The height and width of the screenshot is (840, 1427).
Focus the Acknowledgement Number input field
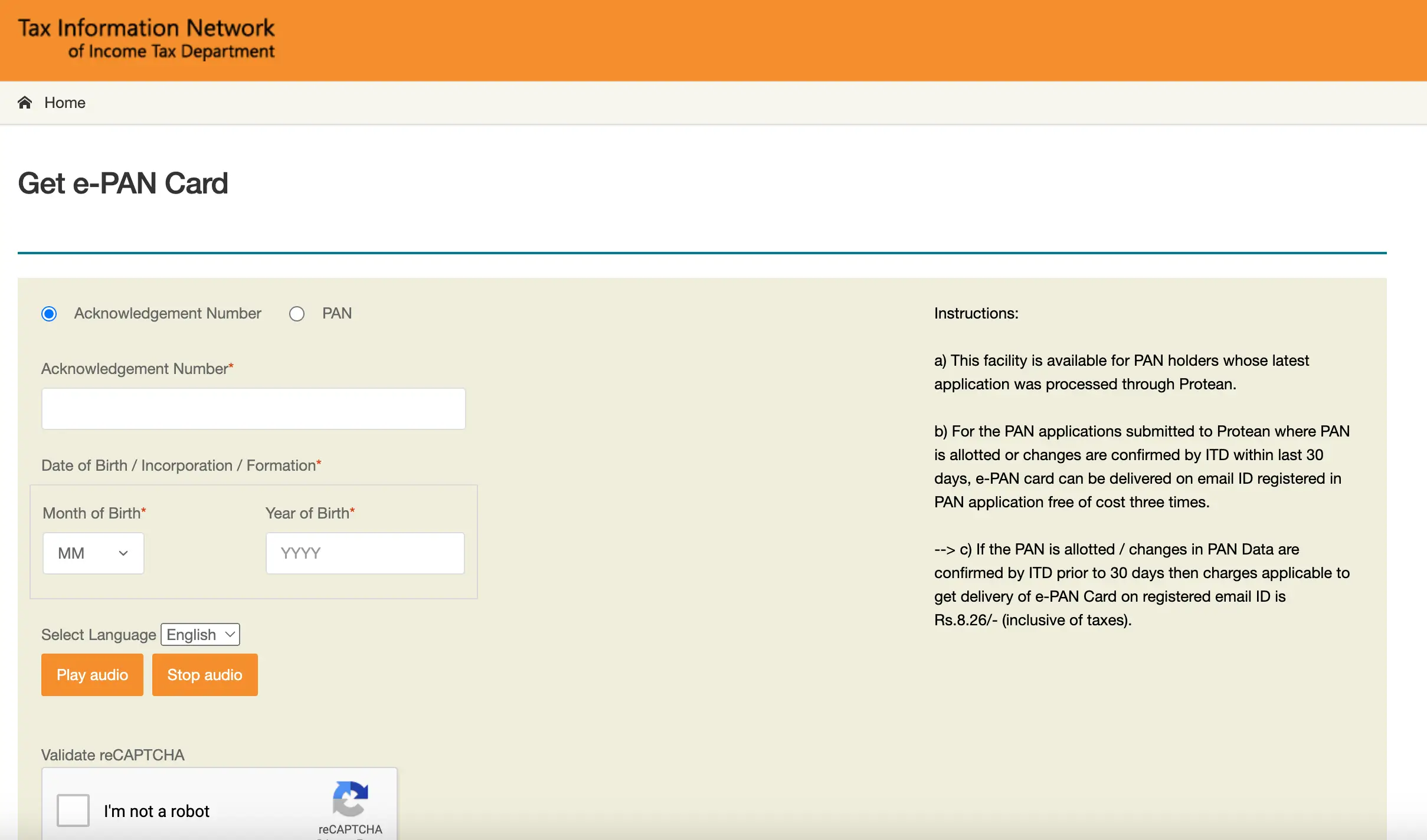click(x=254, y=409)
